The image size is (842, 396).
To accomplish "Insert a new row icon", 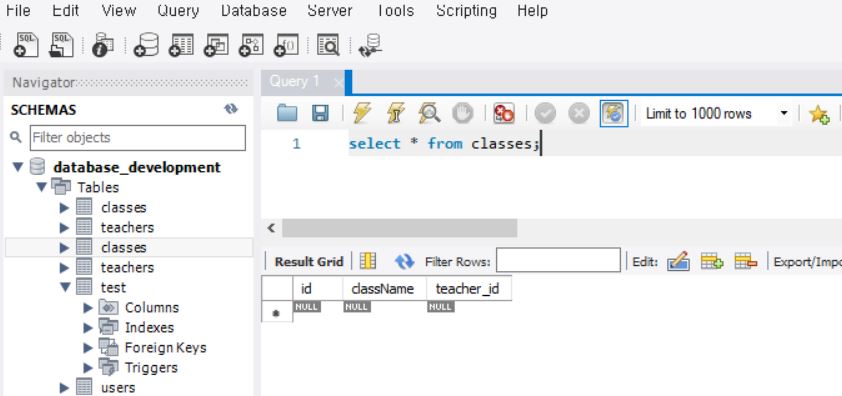I will (712, 262).
